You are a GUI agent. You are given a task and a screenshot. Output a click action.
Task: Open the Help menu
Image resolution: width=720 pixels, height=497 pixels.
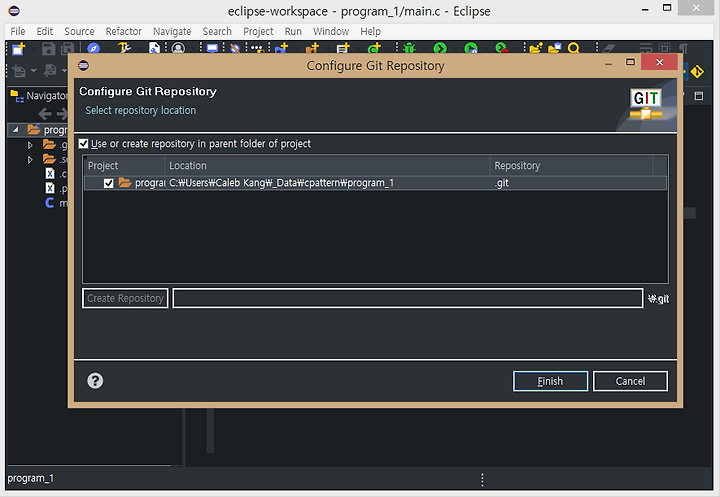click(370, 31)
